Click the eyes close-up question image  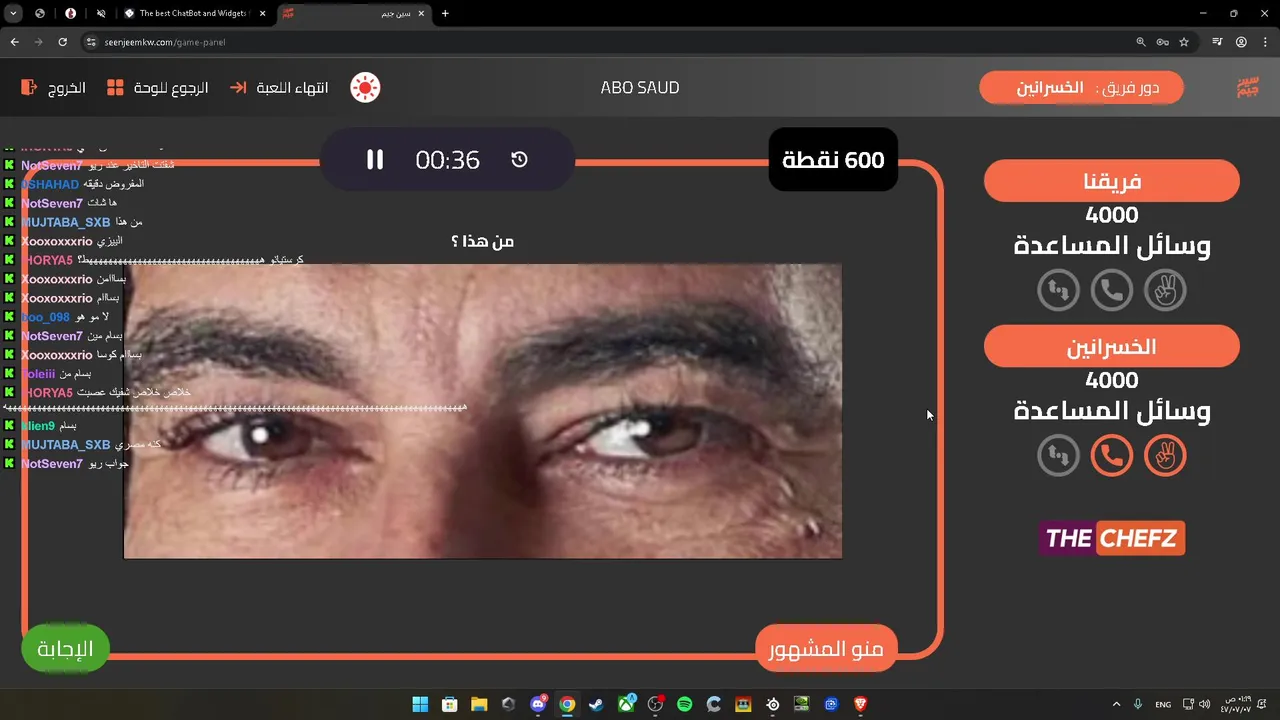point(482,411)
